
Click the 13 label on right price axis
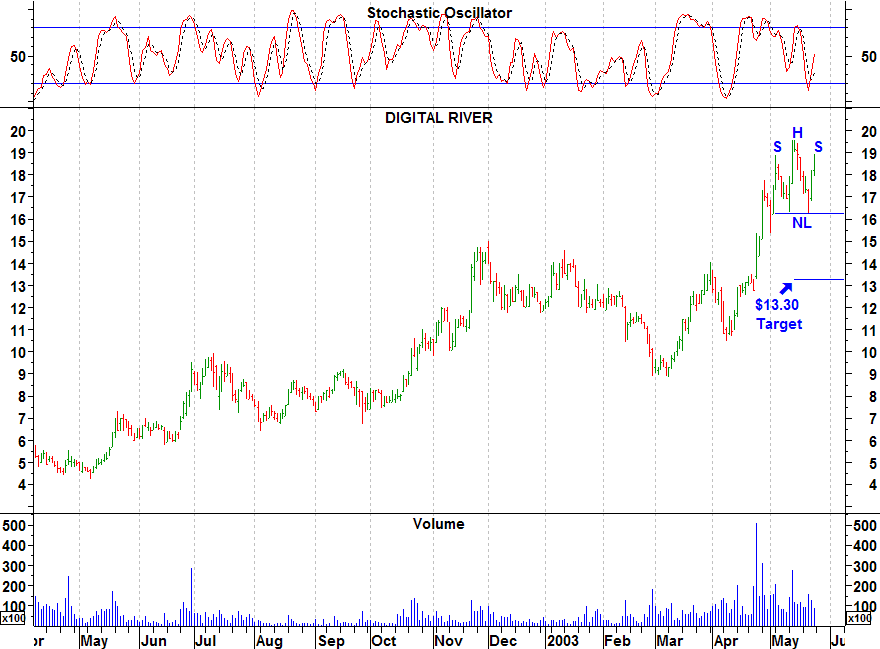click(869, 286)
